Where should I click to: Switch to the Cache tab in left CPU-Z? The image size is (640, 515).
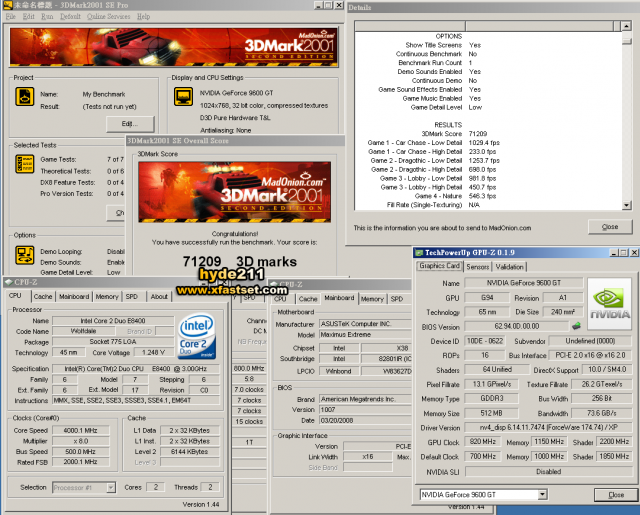click(43, 297)
